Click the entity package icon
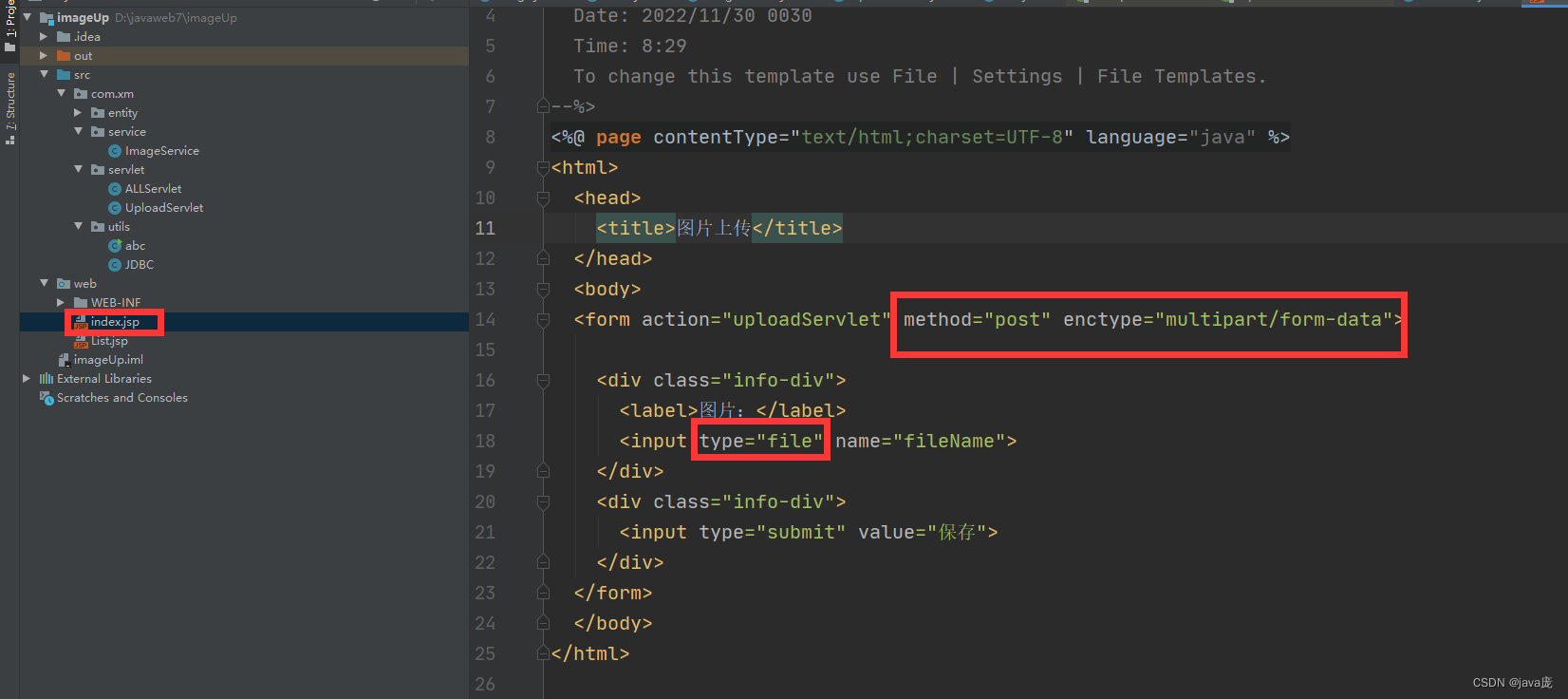The height and width of the screenshot is (699, 1568). tap(98, 113)
